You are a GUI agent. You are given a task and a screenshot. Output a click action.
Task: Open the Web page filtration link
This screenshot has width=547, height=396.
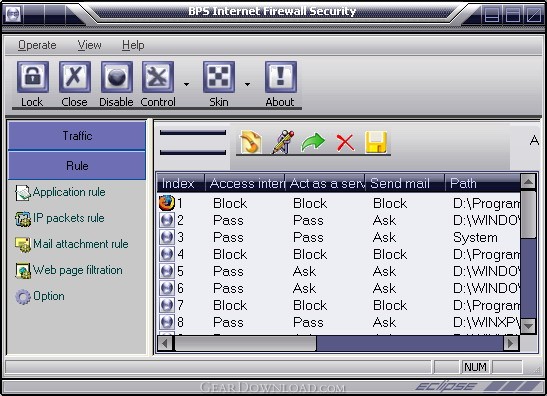(x=78, y=270)
